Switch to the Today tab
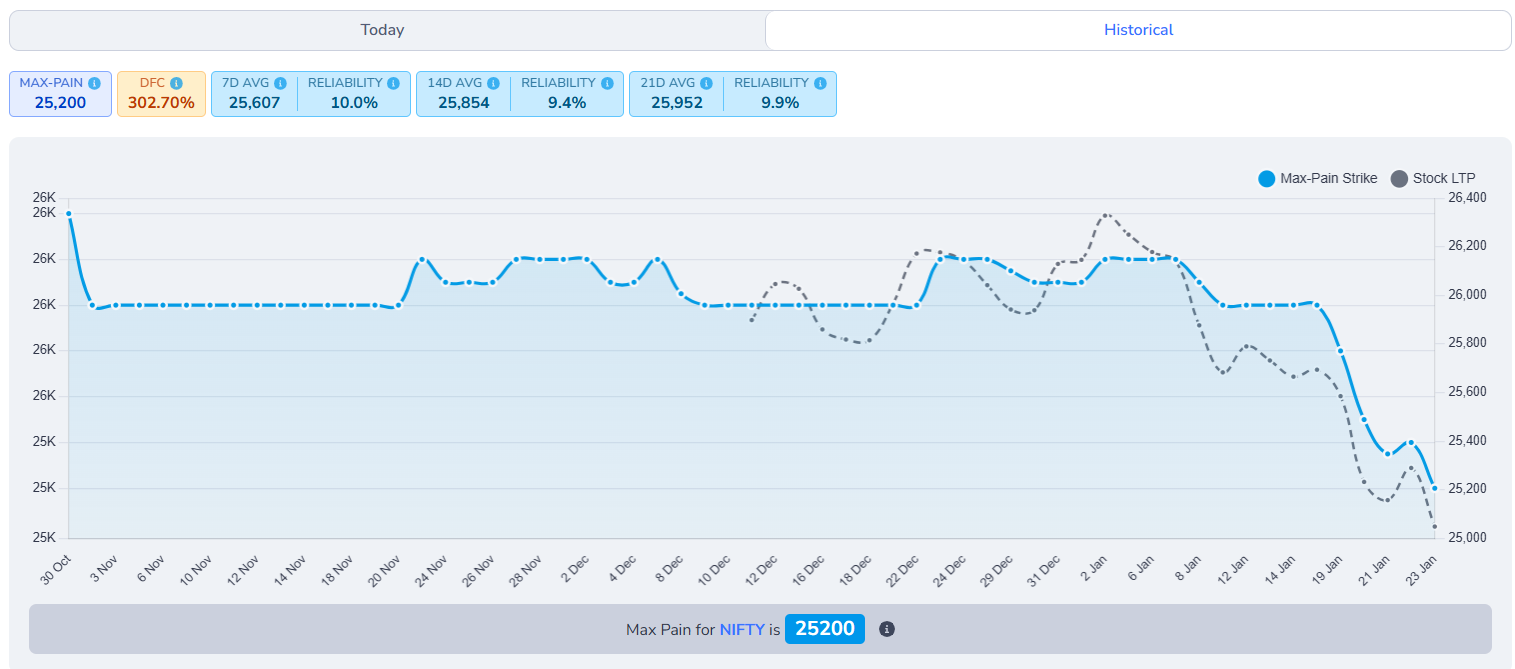 point(382,30)
